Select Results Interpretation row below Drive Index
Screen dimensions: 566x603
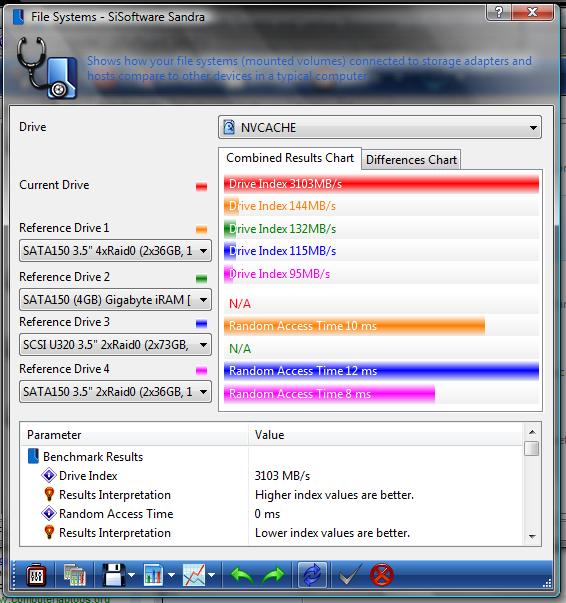pos(272,495)
